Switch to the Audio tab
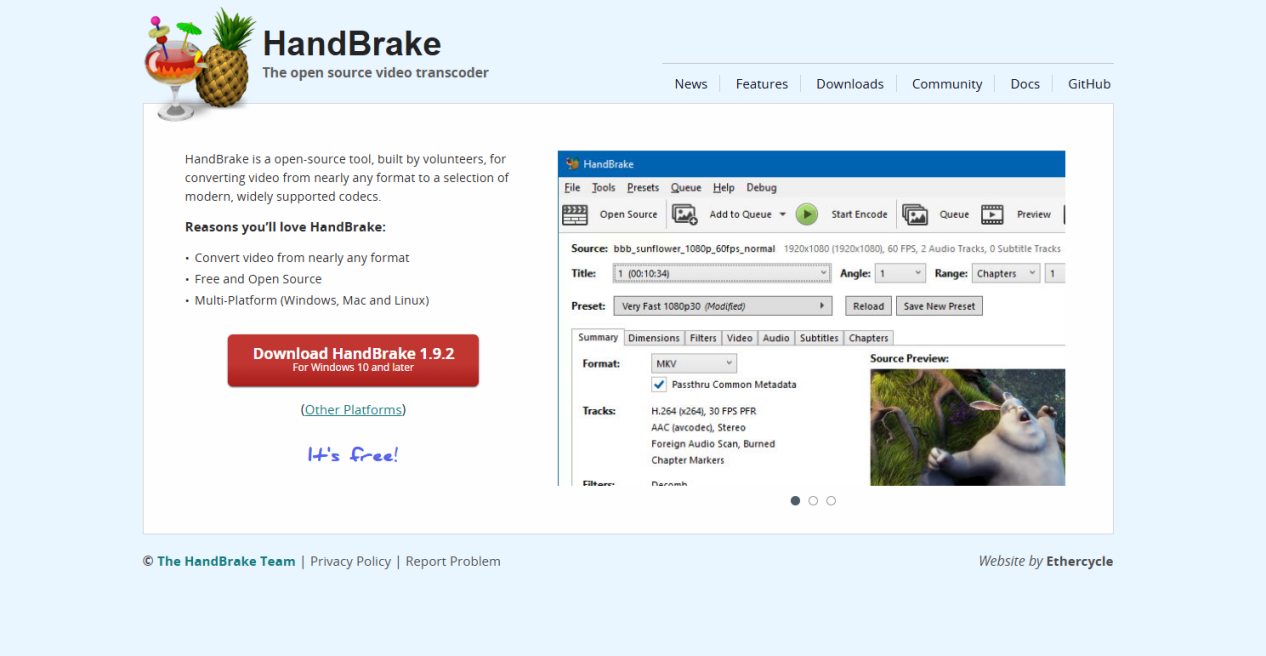The height and width of the screenshot is (656, 1266). (776, 338)
